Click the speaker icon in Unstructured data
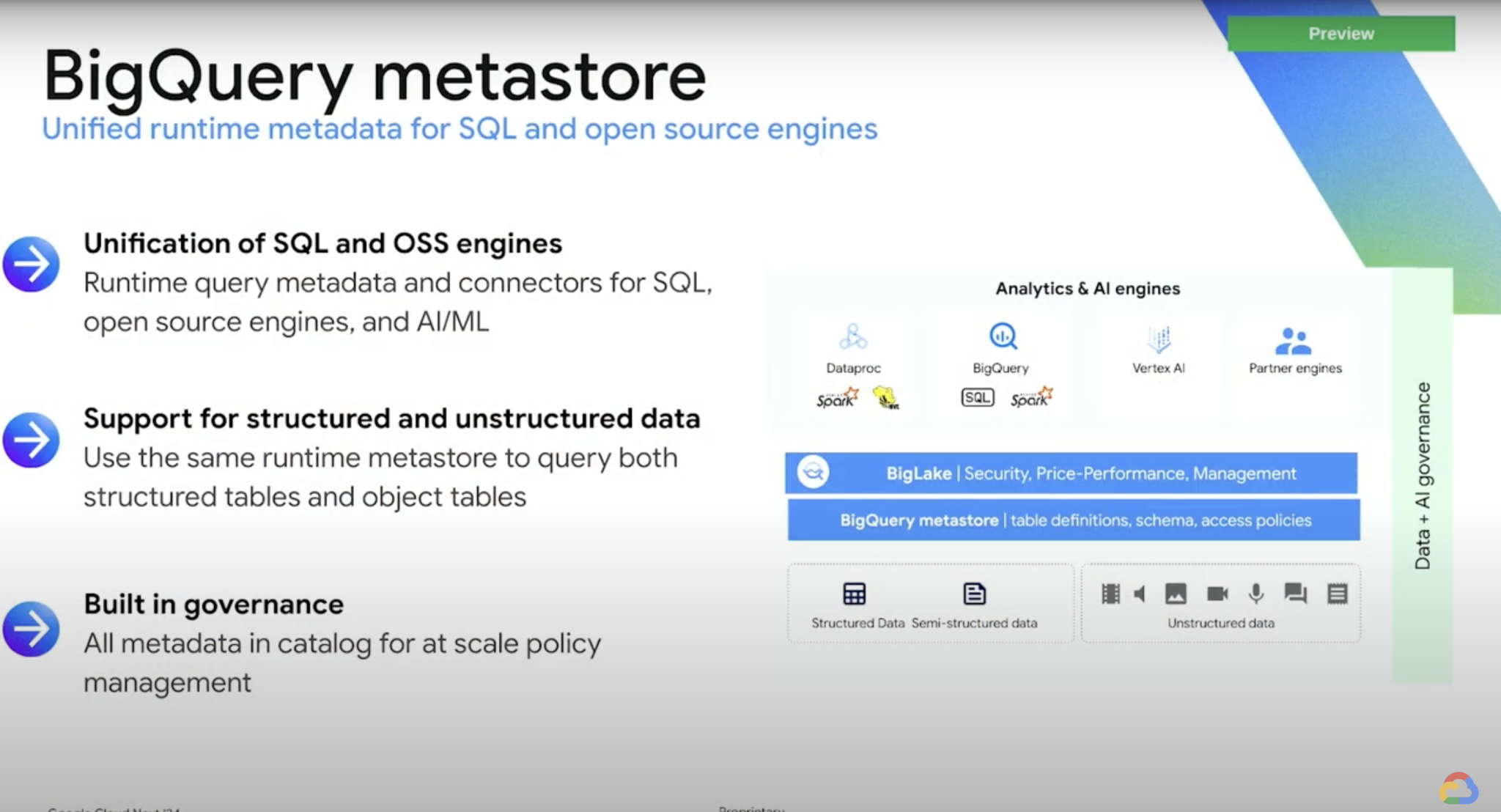 point(1140,594)
